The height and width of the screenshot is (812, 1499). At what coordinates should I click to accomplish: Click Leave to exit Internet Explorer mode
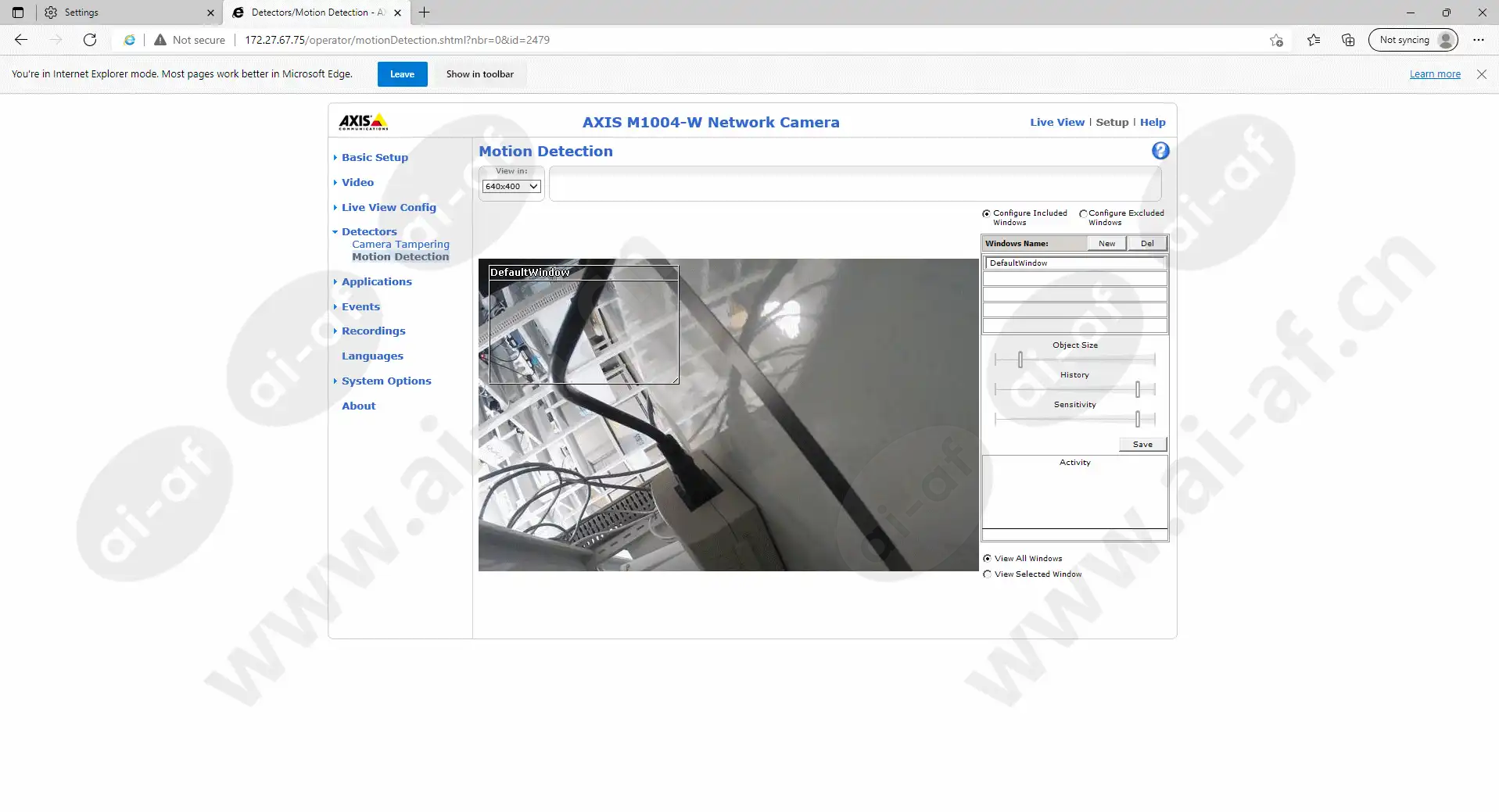tap(403, 74)
